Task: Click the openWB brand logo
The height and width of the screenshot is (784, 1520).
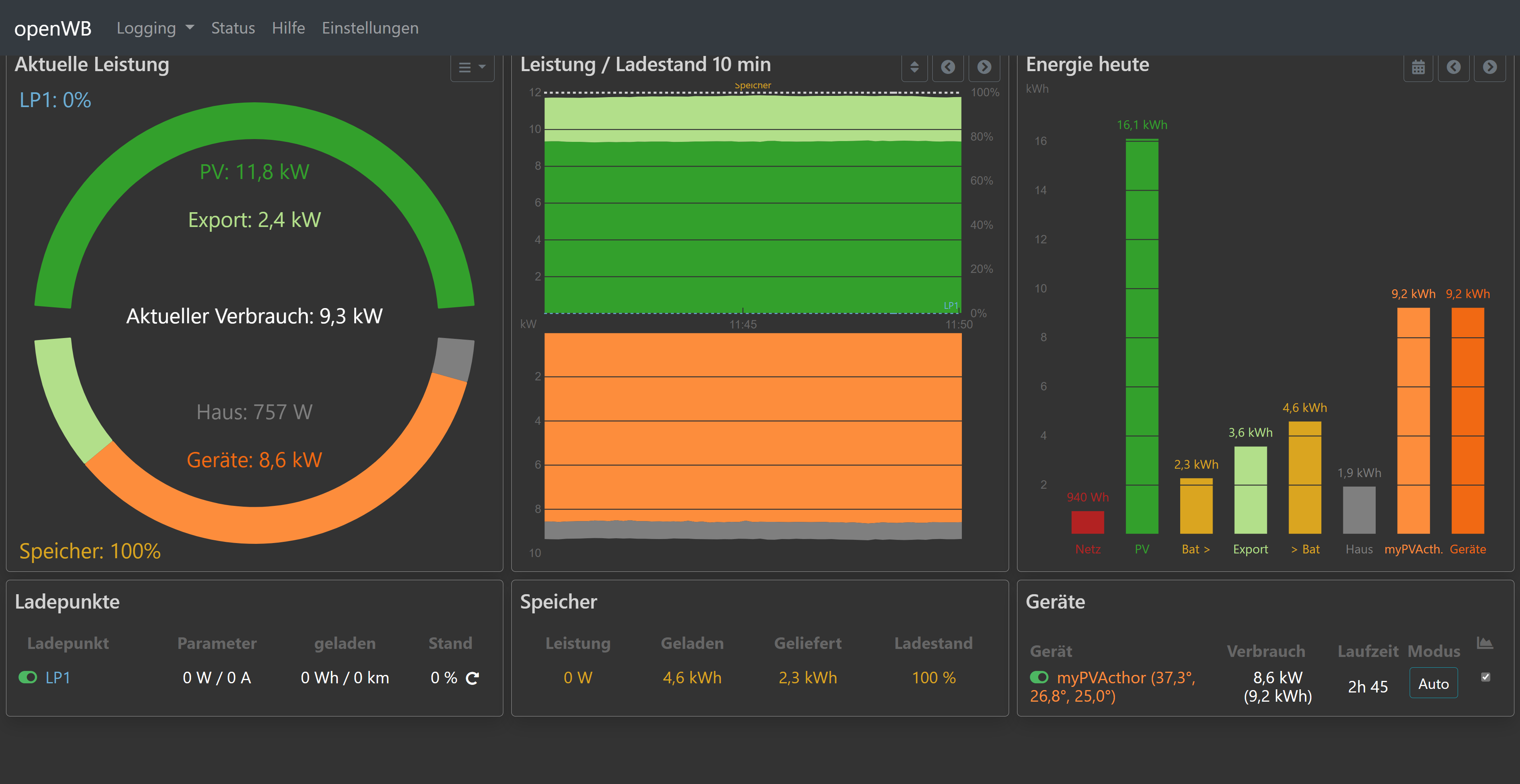Action: pos(52,28)
